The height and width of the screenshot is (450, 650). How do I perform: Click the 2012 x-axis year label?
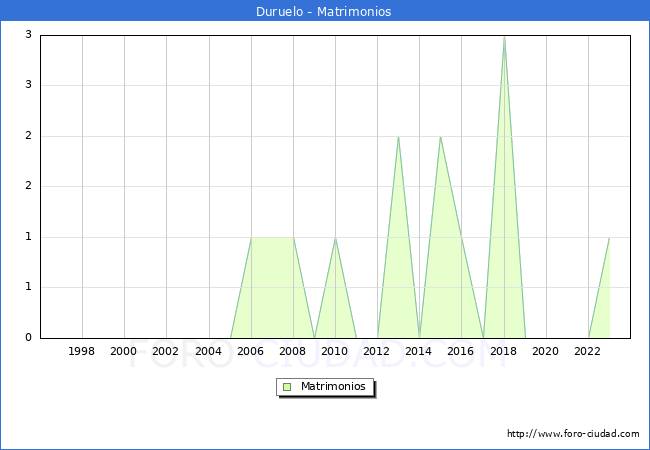point(377,351)
